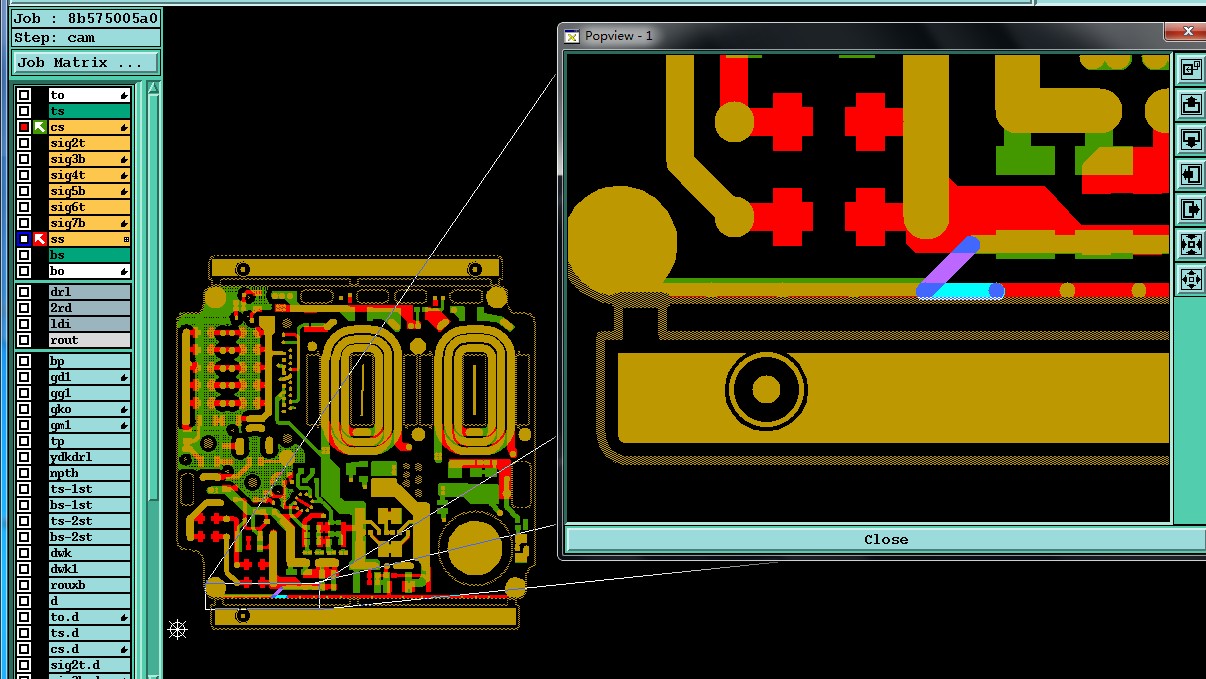Click the layer list scroll-up arrow
The image size is (1206, 679).
click(153, 88)
